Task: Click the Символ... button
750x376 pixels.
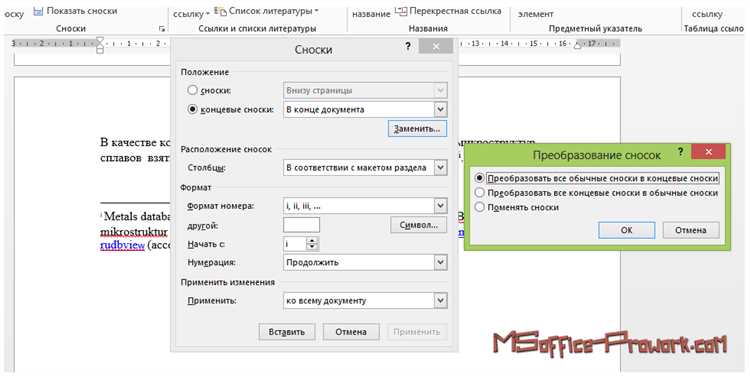Action: (x=419, y=225)
